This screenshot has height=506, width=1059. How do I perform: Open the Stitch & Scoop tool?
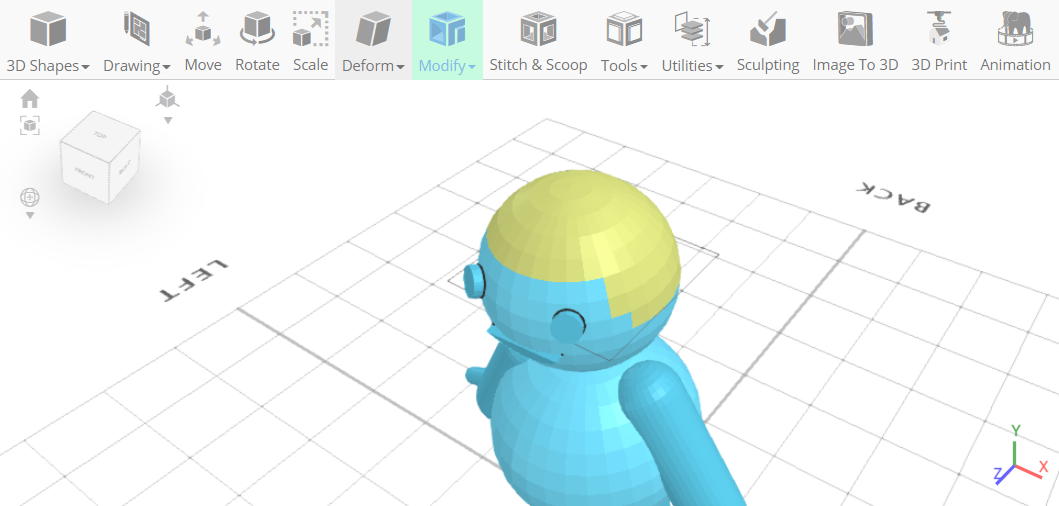pyautogui.click(x=538, y=41)
